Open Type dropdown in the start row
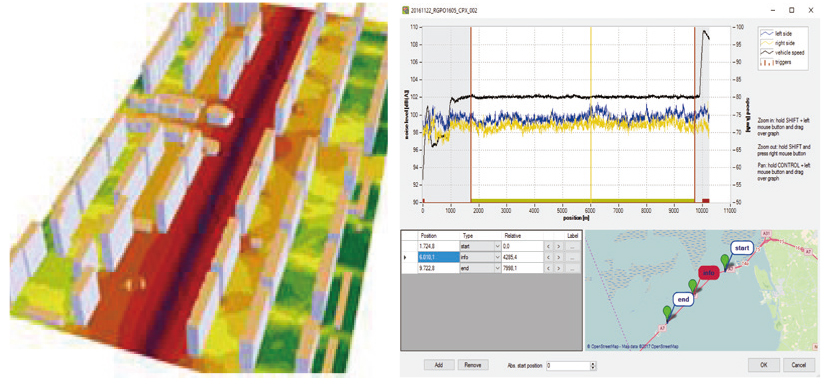This screenshot has width=824, height=384. 497,246
